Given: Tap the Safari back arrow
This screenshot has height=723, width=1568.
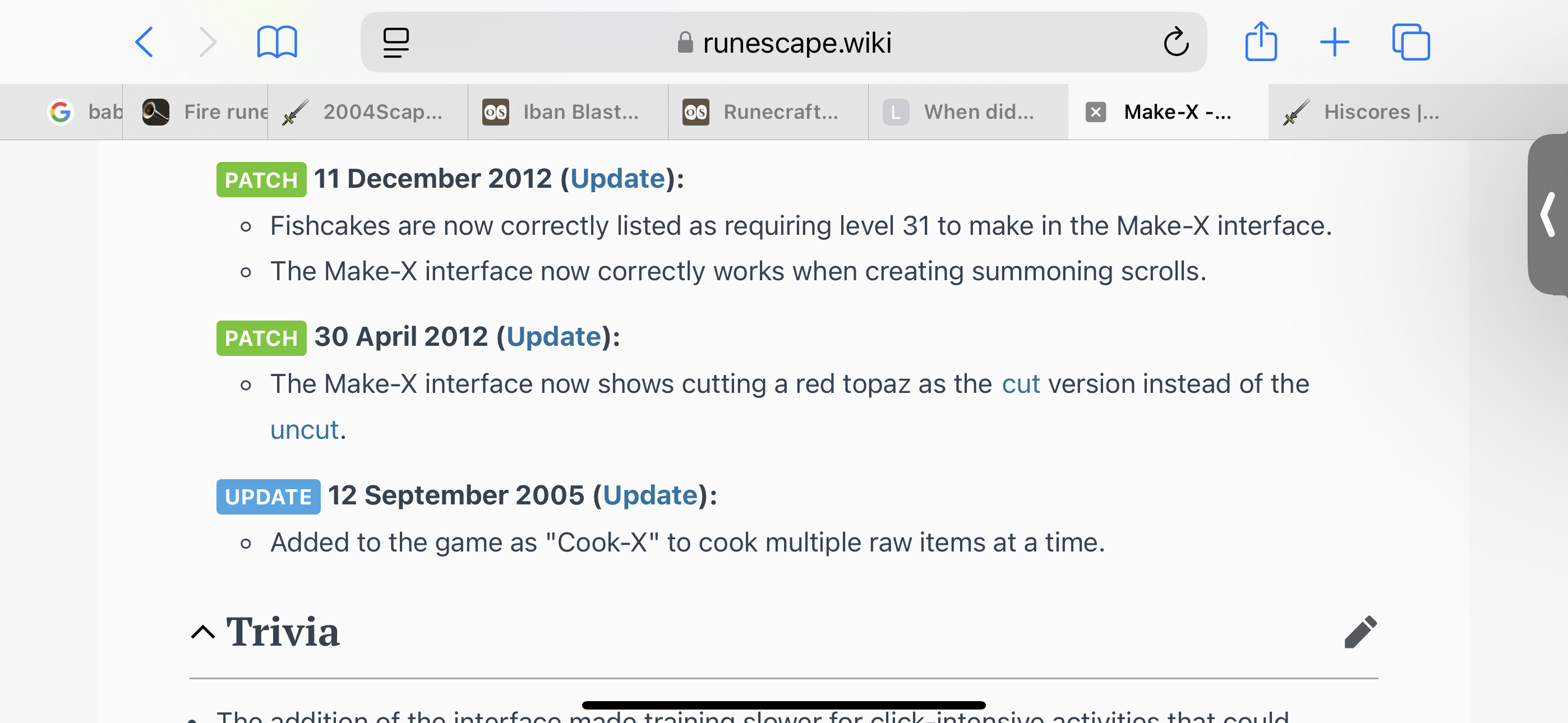Looking at the screenshot, I should pos(144,42).
